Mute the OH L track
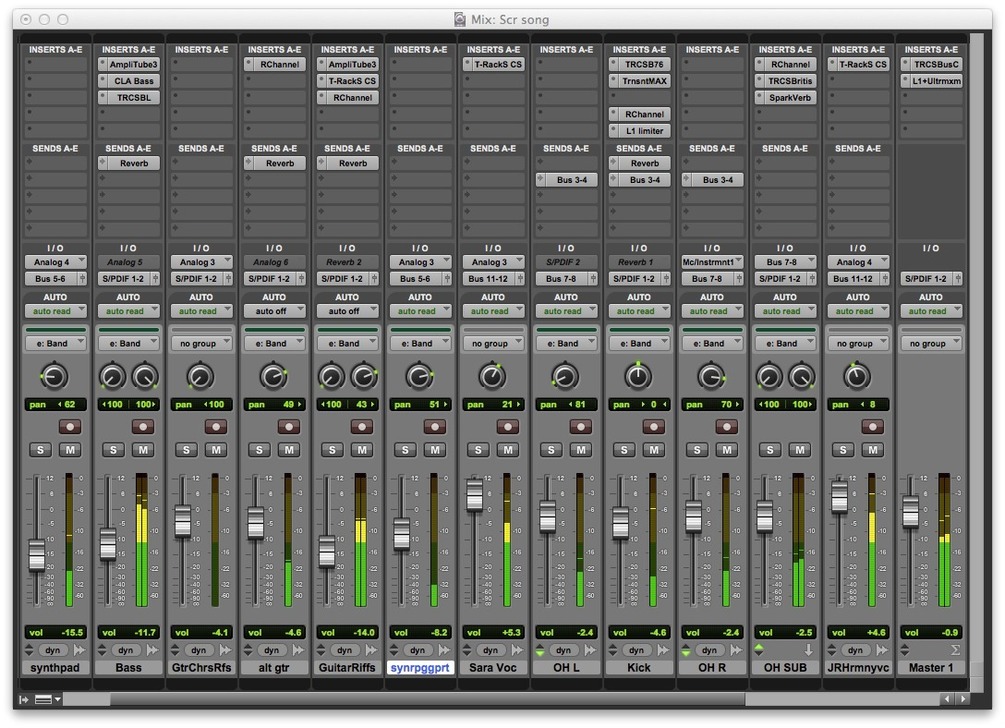The height and width of the screenshot is (728, 1005). pyautogui.click(x=581, y=450)
